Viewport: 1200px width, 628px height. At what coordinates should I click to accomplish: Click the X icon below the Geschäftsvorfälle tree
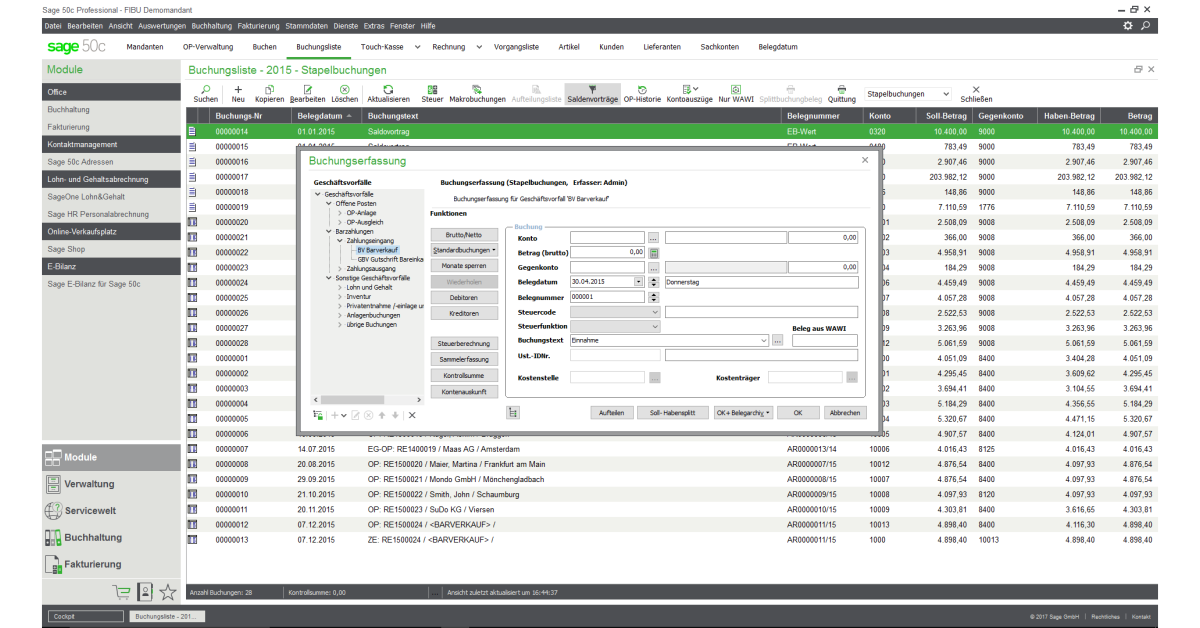[411, 415]
